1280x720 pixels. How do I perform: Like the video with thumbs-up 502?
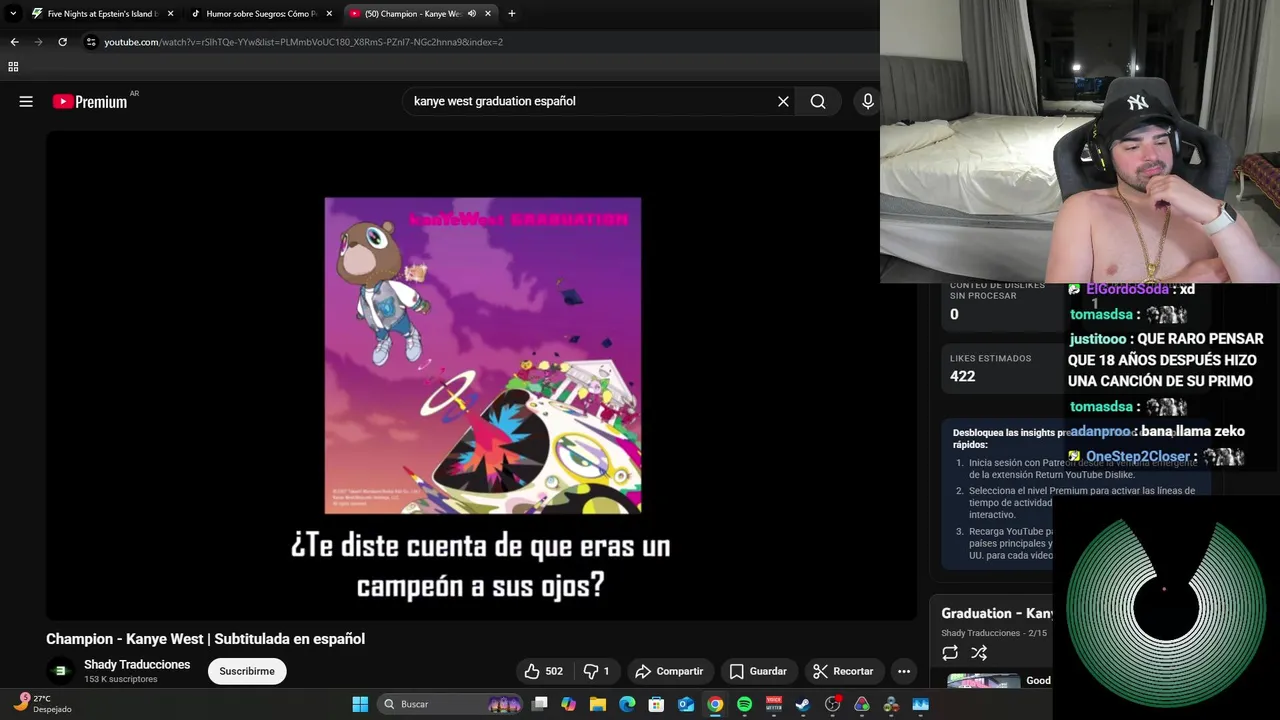pyautogui.click(x=543, y=671)
